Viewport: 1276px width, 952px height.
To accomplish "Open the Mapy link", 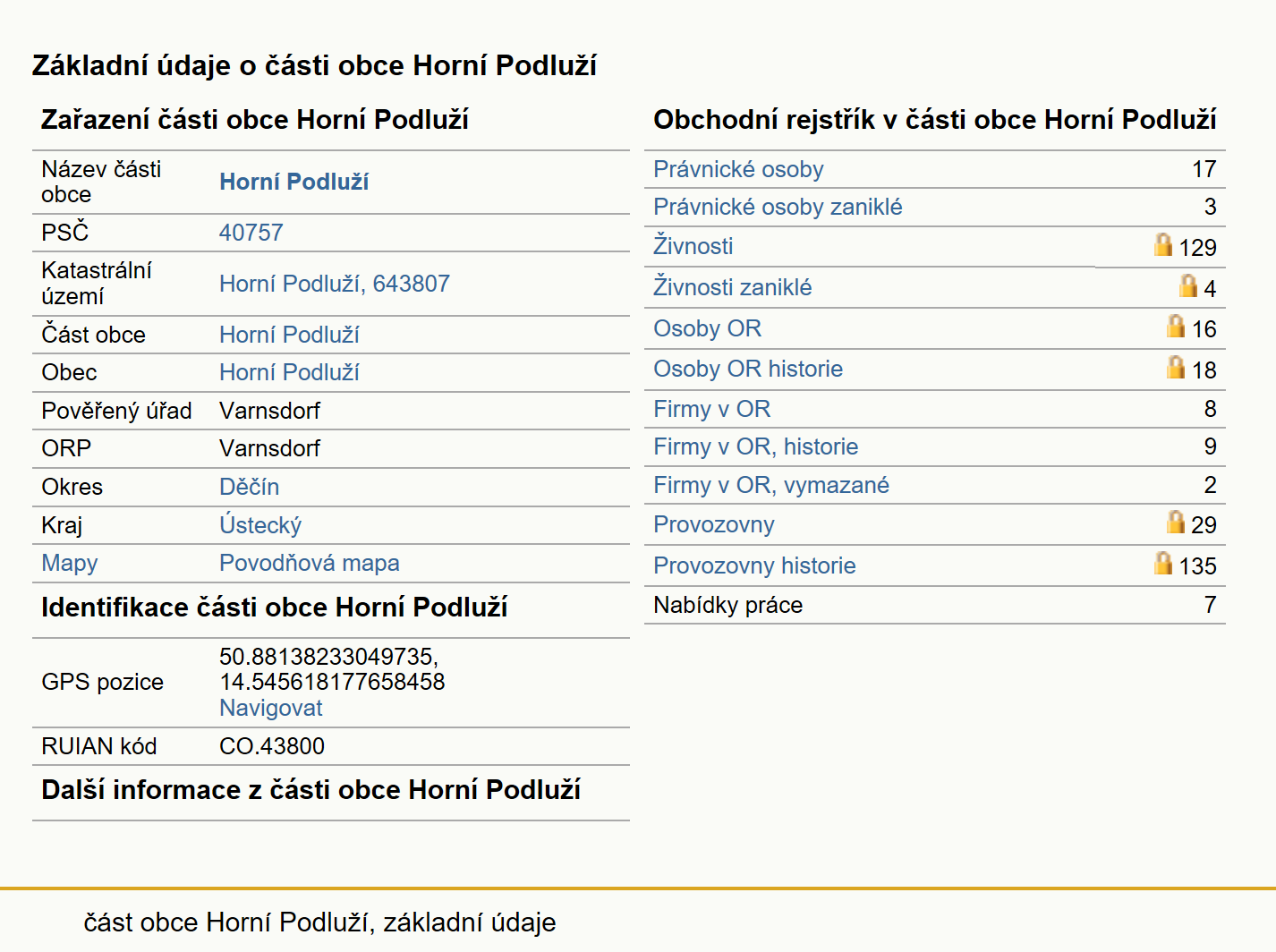I will click(69, 563).
